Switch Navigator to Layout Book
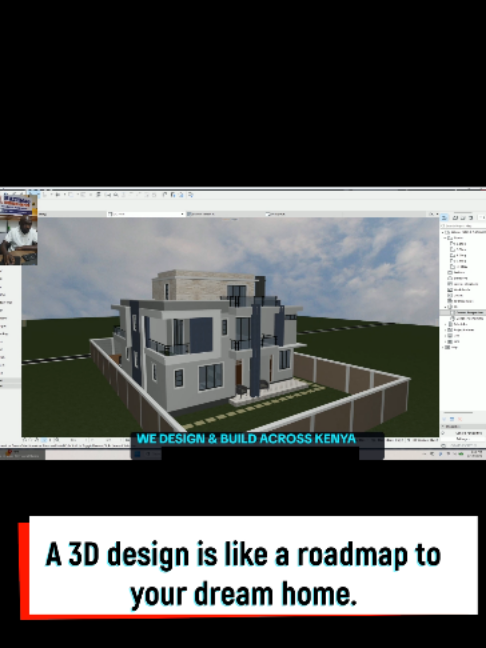Viewport: 486px width, 648px height. (463, 218)
